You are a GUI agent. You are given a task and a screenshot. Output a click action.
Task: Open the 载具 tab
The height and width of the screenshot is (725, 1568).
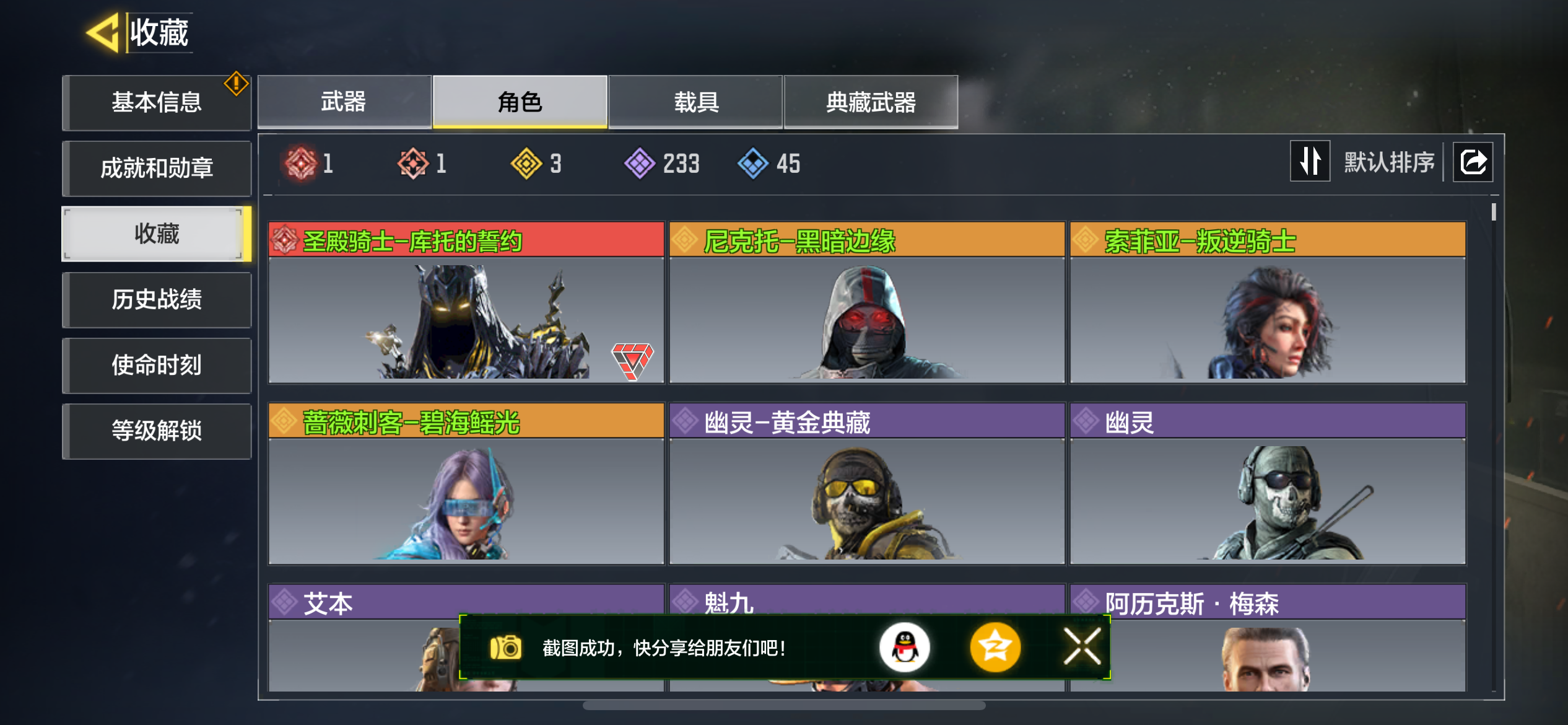695,102
